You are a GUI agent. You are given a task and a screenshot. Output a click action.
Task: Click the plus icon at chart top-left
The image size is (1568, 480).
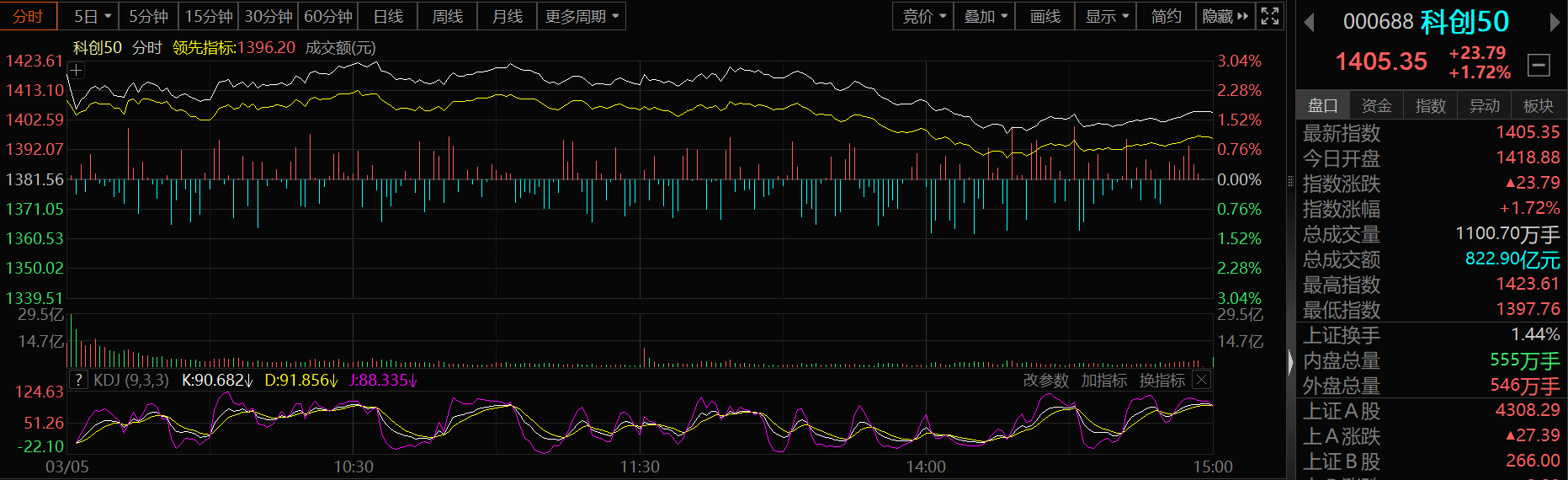[76, 71]
